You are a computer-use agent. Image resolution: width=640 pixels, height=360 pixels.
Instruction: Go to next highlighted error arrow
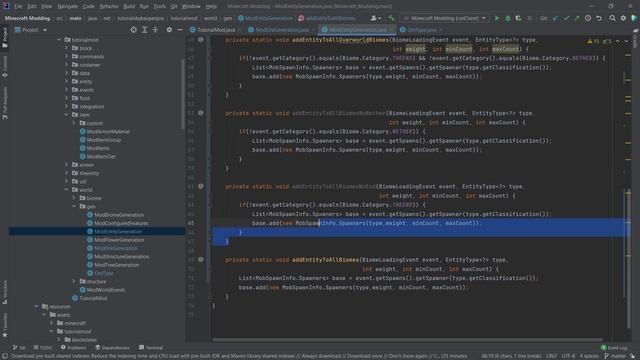[627, 41]
